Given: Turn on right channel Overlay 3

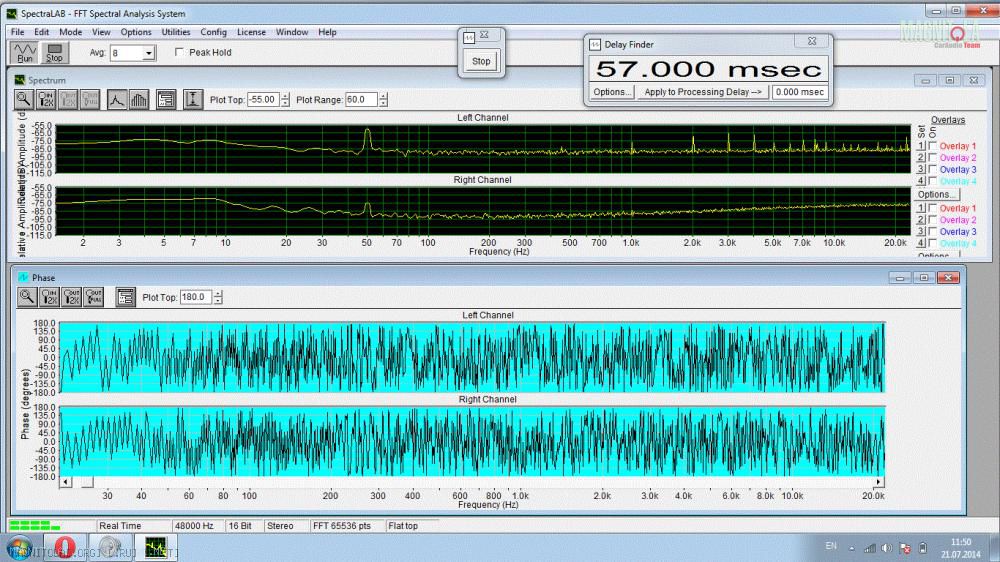Looking at the screenshot, I should [932, 232].
